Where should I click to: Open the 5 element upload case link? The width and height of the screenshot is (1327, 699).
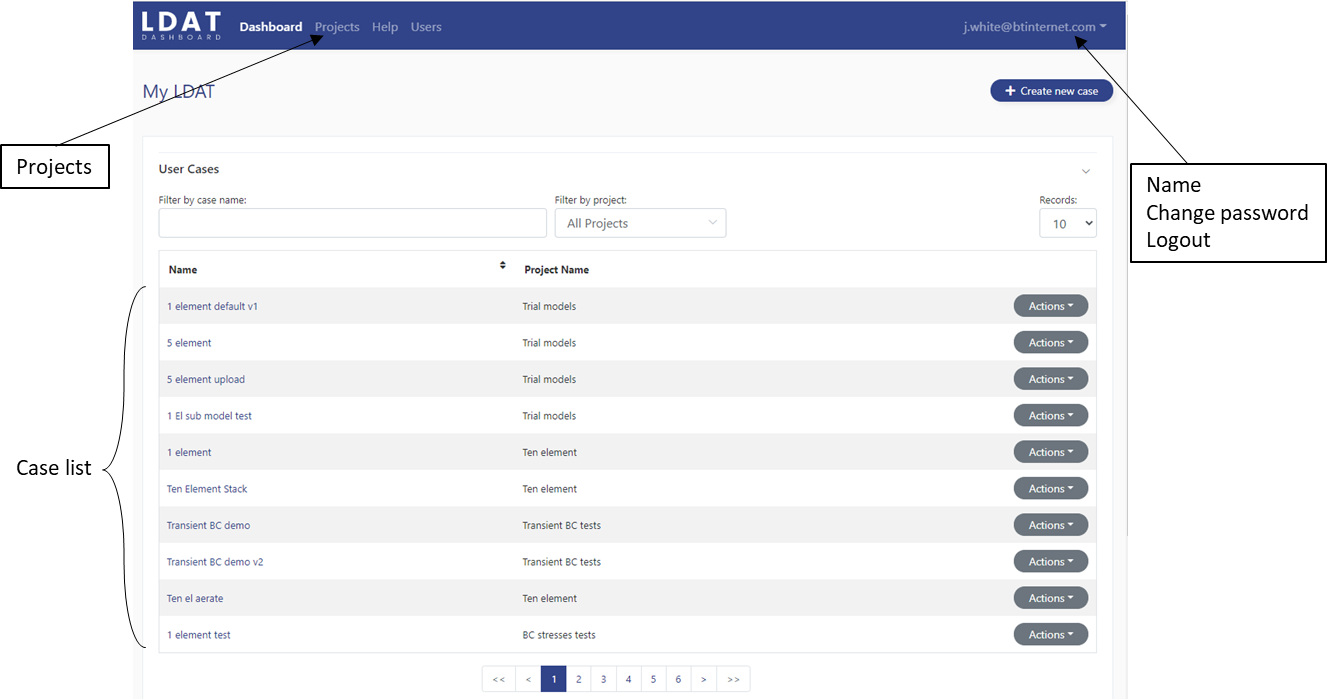coord(206,379)
